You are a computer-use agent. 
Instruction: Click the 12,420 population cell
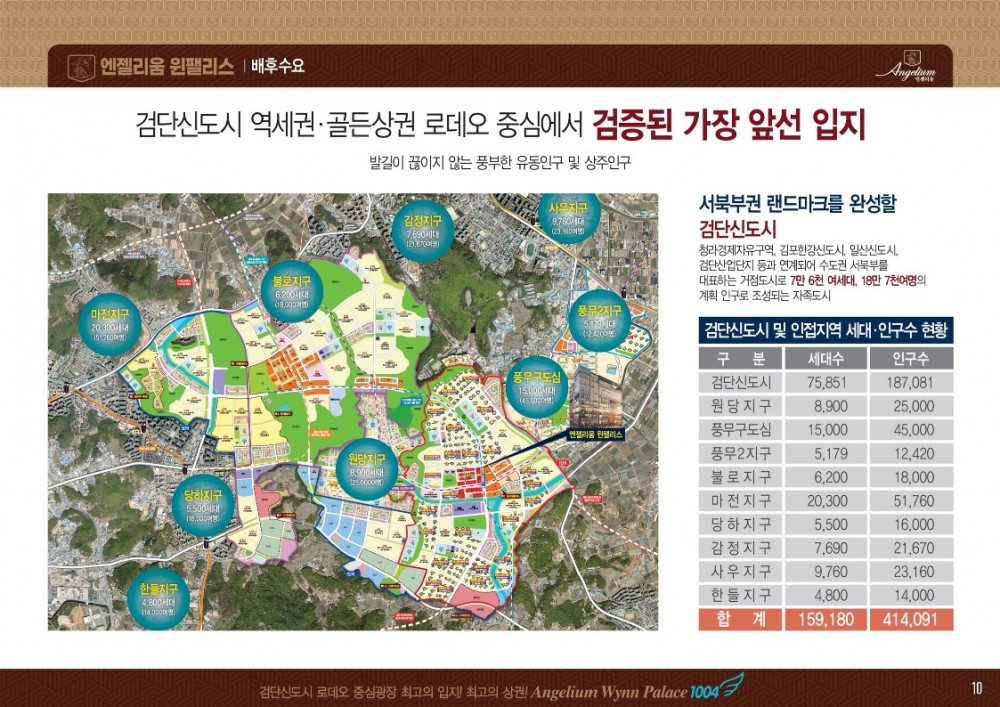pyautogui.click(x=911, y=453)
